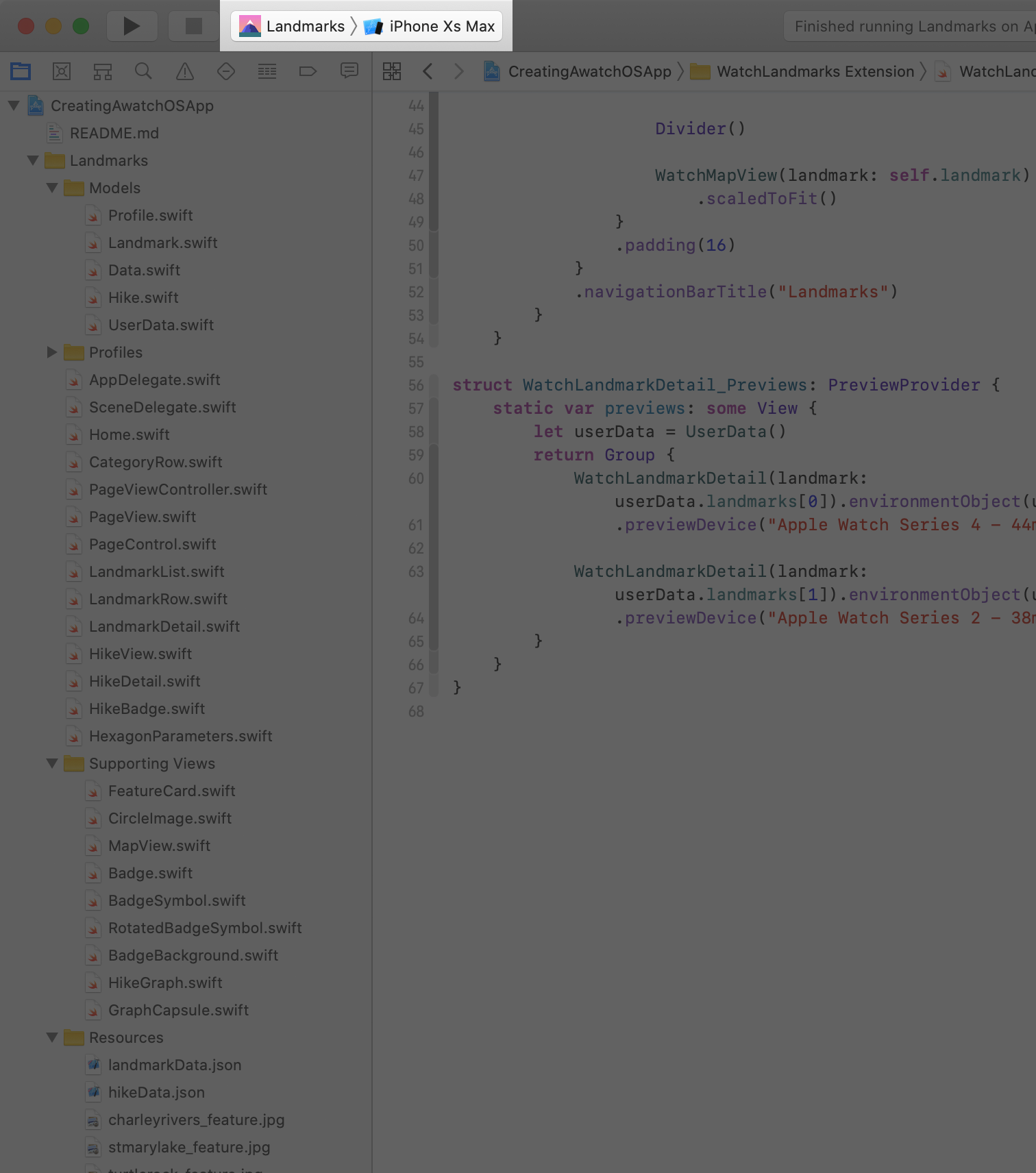
Task: Expand the Profiles group
Action: [x=52, y=352]
